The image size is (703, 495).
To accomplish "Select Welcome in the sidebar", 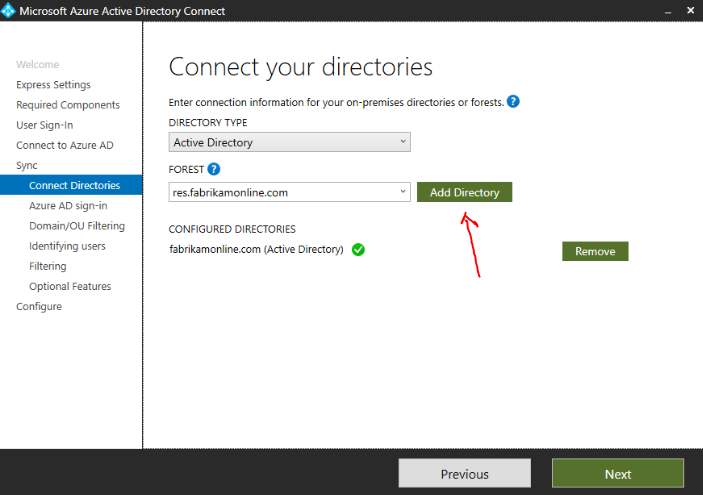I will (x=38, y=65).
